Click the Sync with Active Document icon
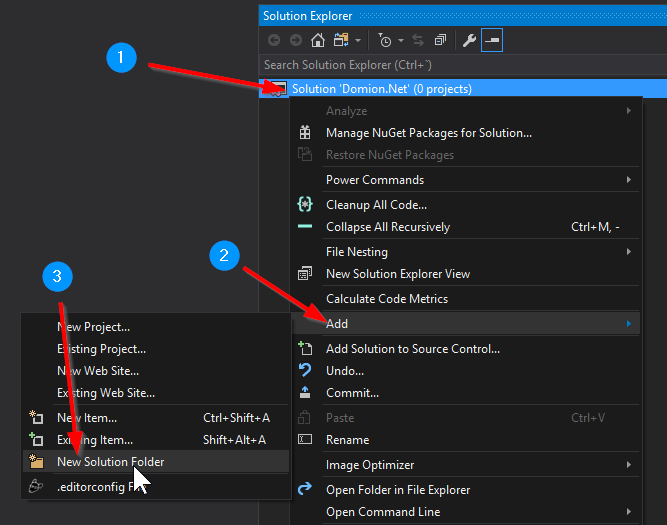 tap(418, 40)
